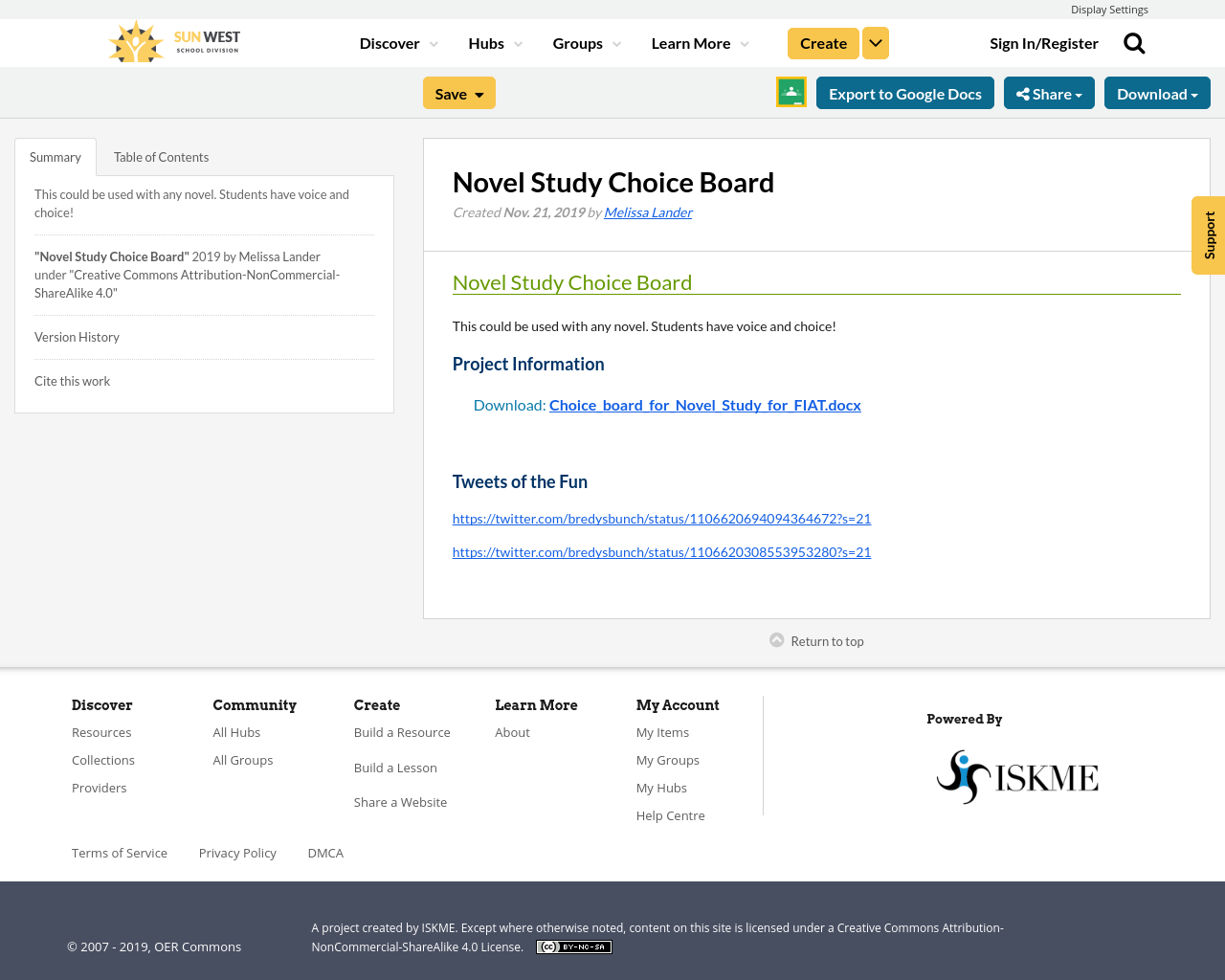Expand the Save dropdown
1225x980 pixels.
point(459,93)
